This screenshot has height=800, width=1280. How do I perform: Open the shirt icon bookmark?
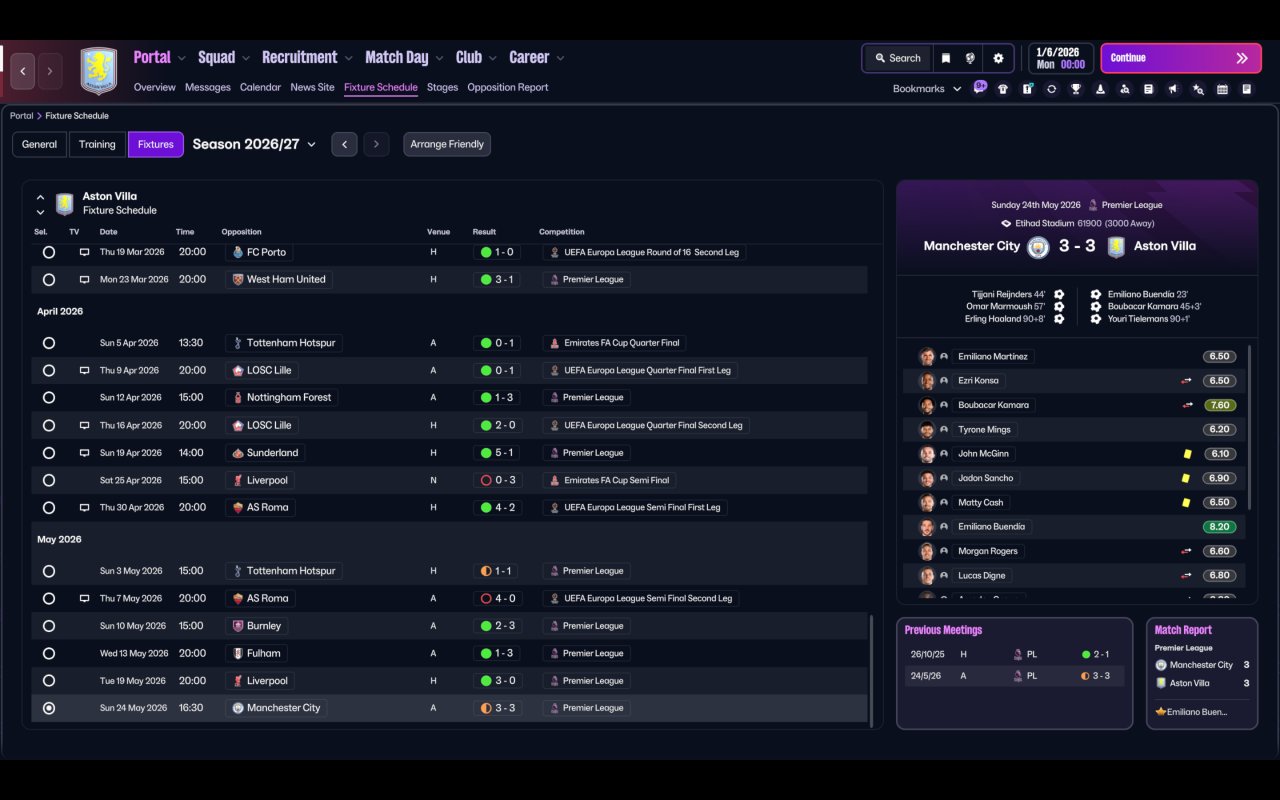(x=1003, y=89)
